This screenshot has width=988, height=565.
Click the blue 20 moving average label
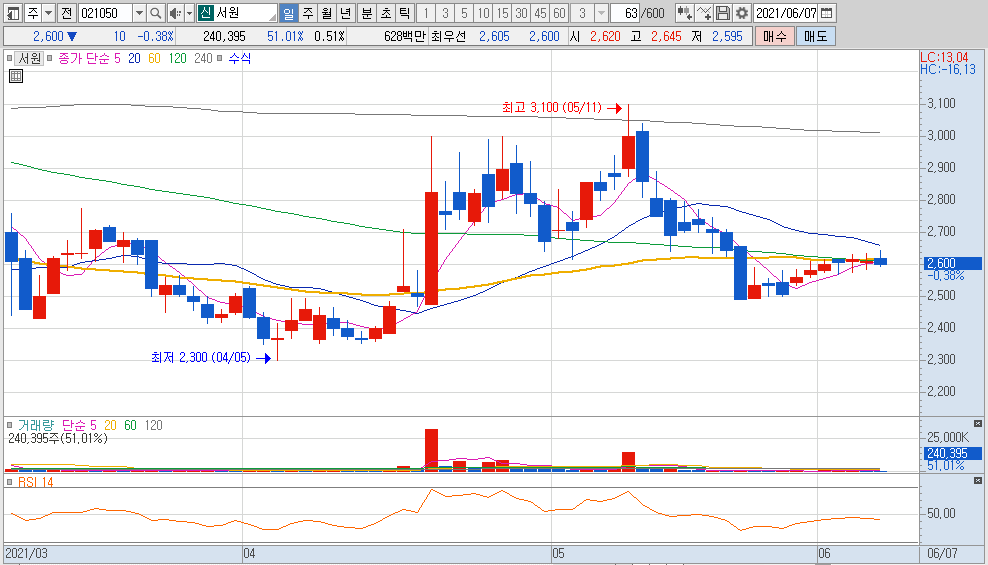134,59
